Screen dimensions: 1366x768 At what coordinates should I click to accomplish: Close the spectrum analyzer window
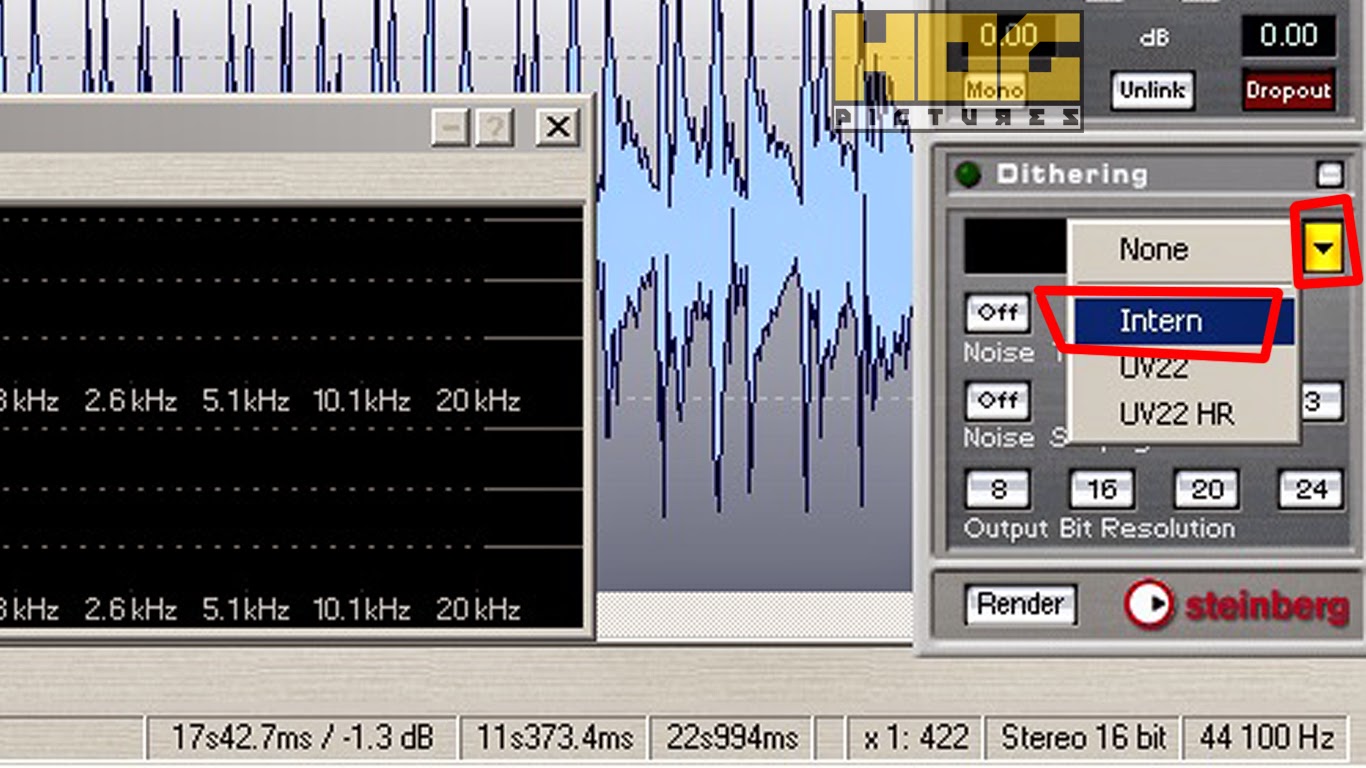click(558, 127)
